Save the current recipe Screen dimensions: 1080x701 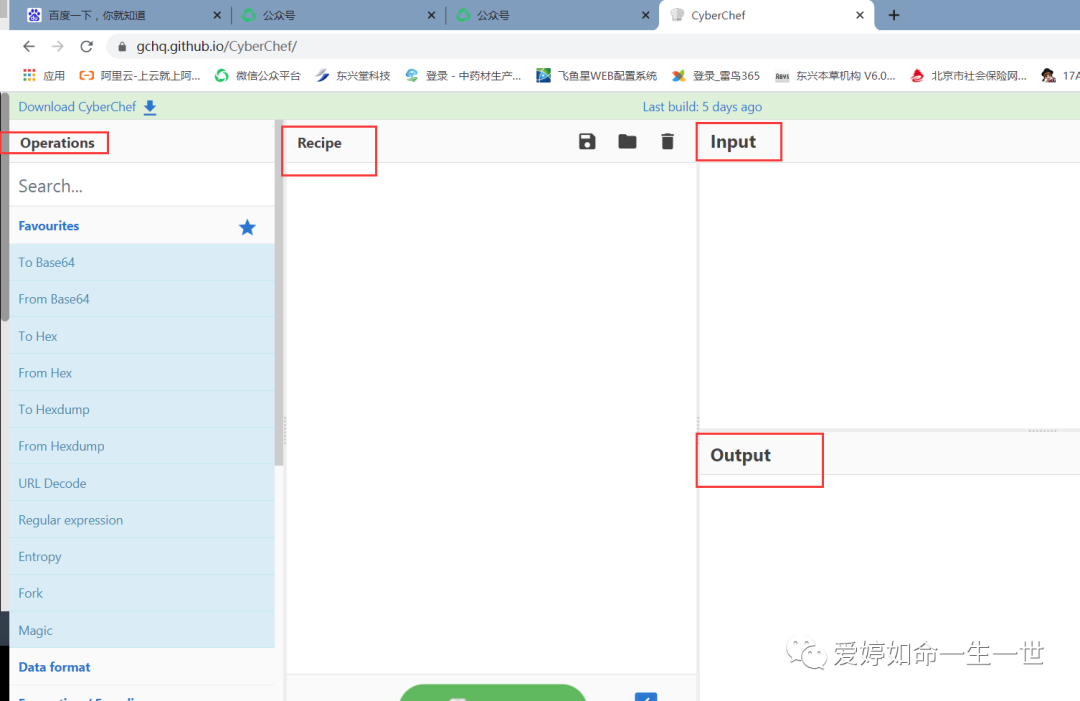pos(587,142)
